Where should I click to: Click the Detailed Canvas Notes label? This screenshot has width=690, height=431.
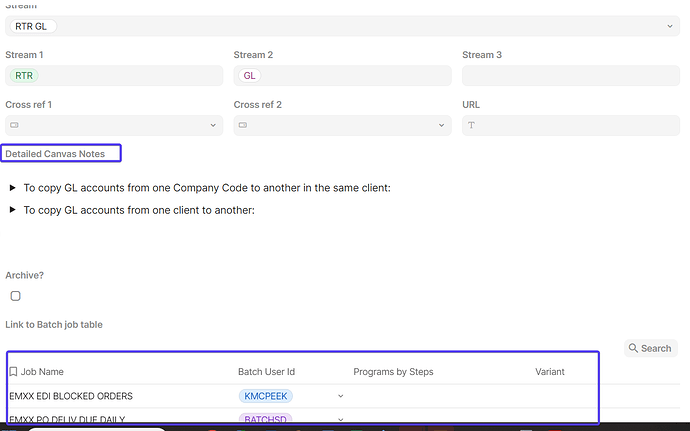pos(55,154)
